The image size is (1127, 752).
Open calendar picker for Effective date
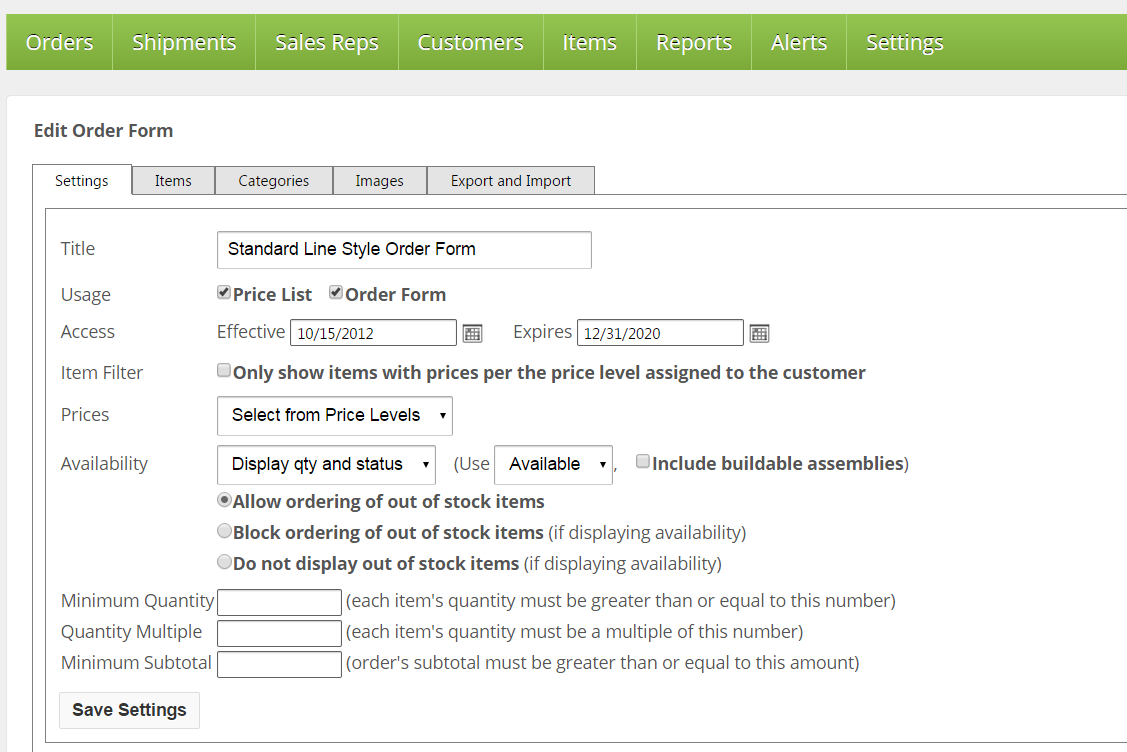tap(473, 333)
